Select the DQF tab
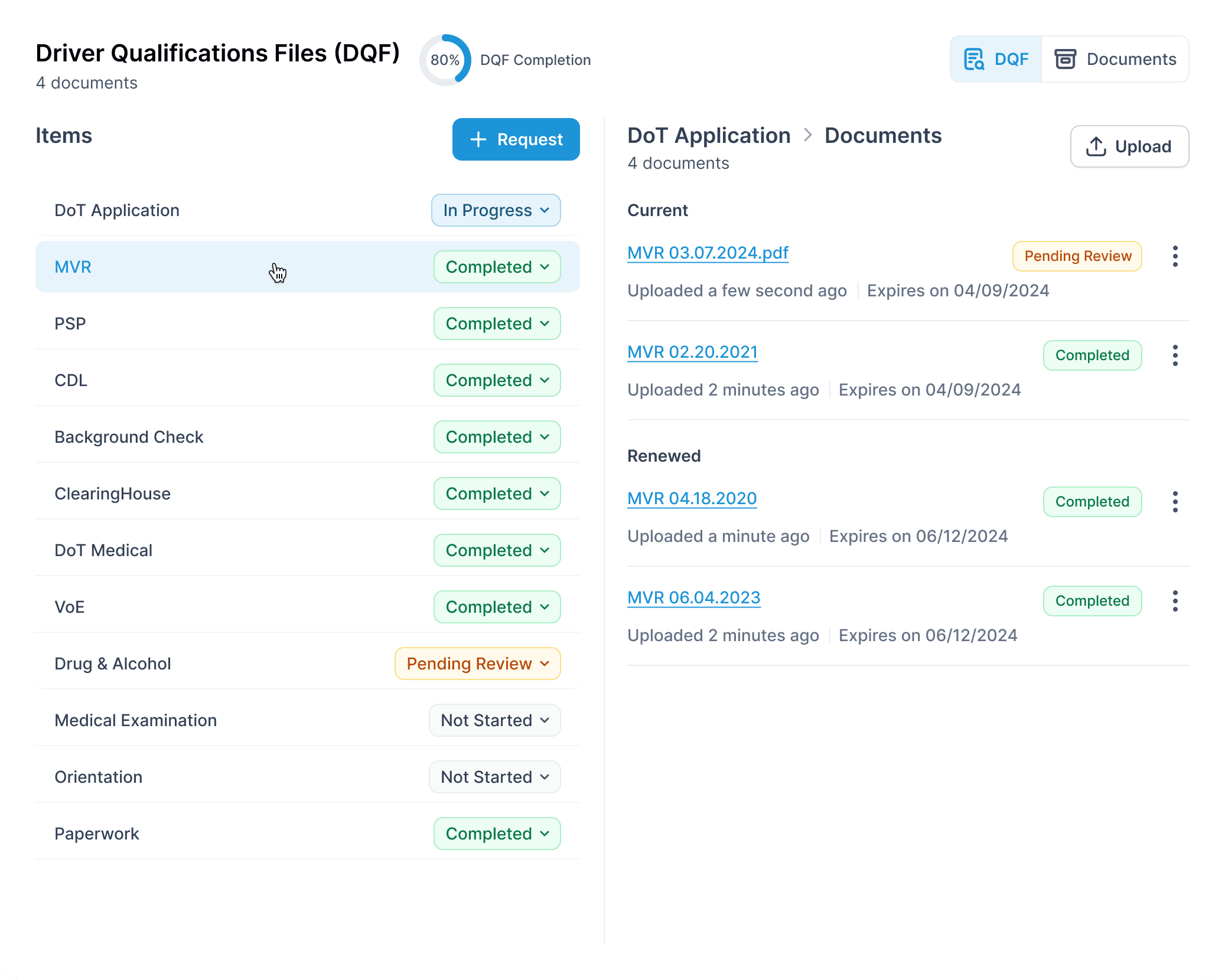Image resolution: width=1225 pixels, height=980 pixels. point(996,59)
